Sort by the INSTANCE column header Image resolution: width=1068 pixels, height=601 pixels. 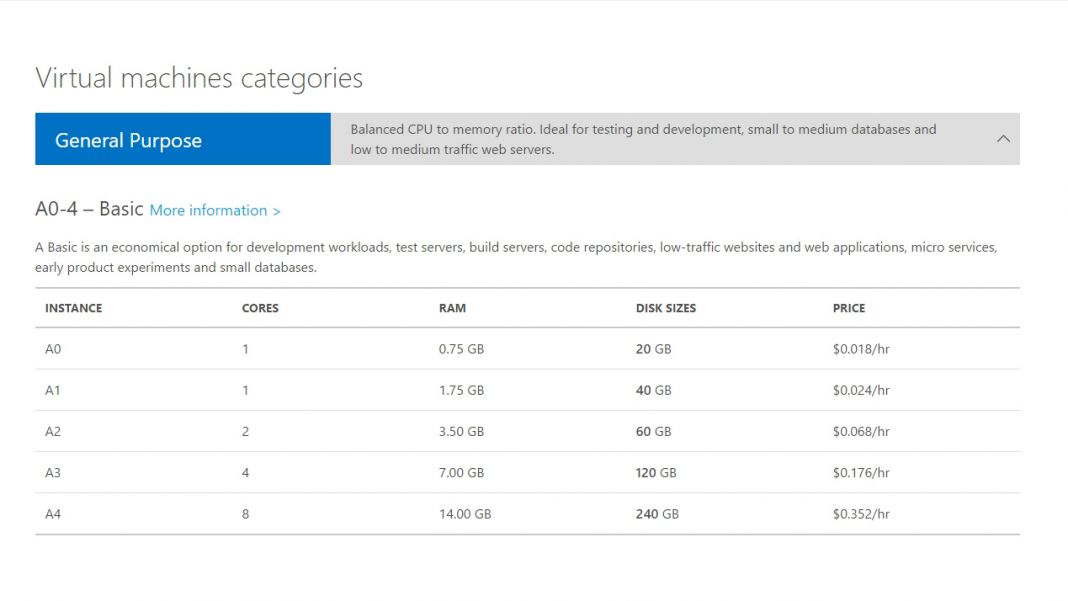(x=72, y=308)
